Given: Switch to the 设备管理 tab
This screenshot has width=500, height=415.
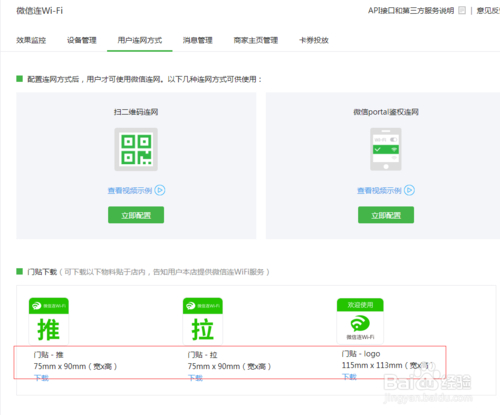Looking at the screenshot, I should tap(82, 40).
